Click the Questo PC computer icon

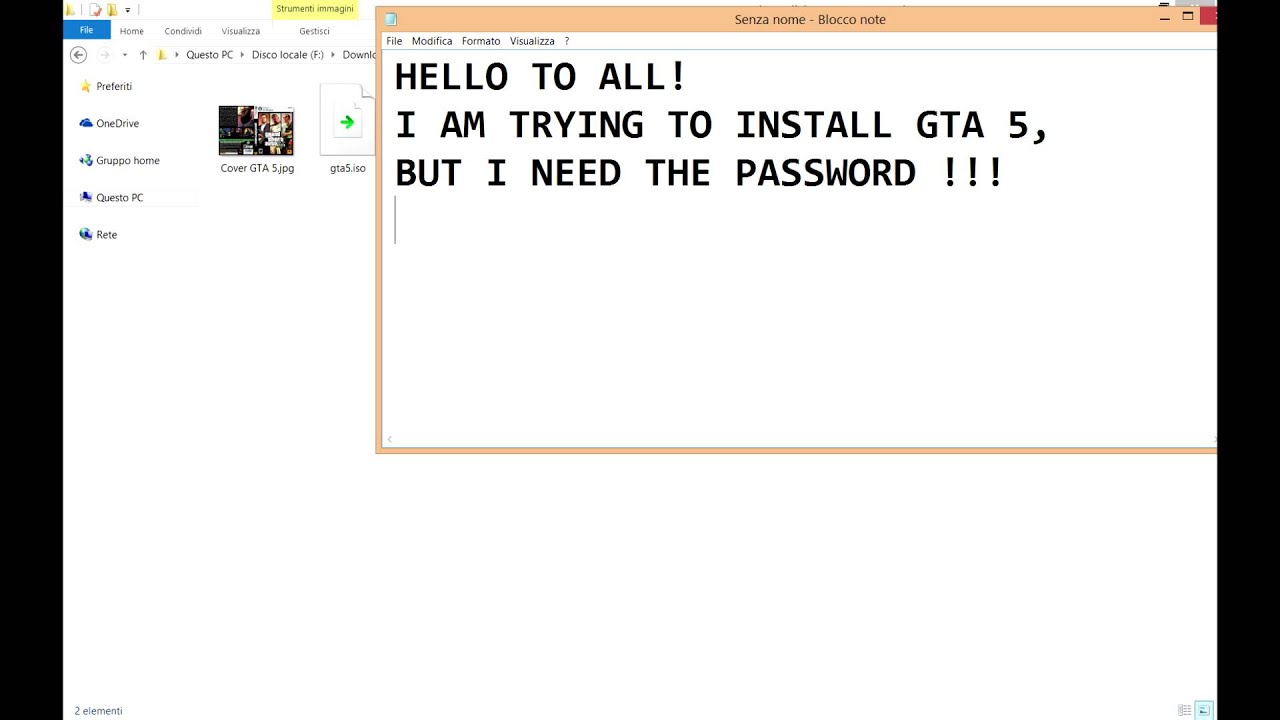click(x=86, y=197)
